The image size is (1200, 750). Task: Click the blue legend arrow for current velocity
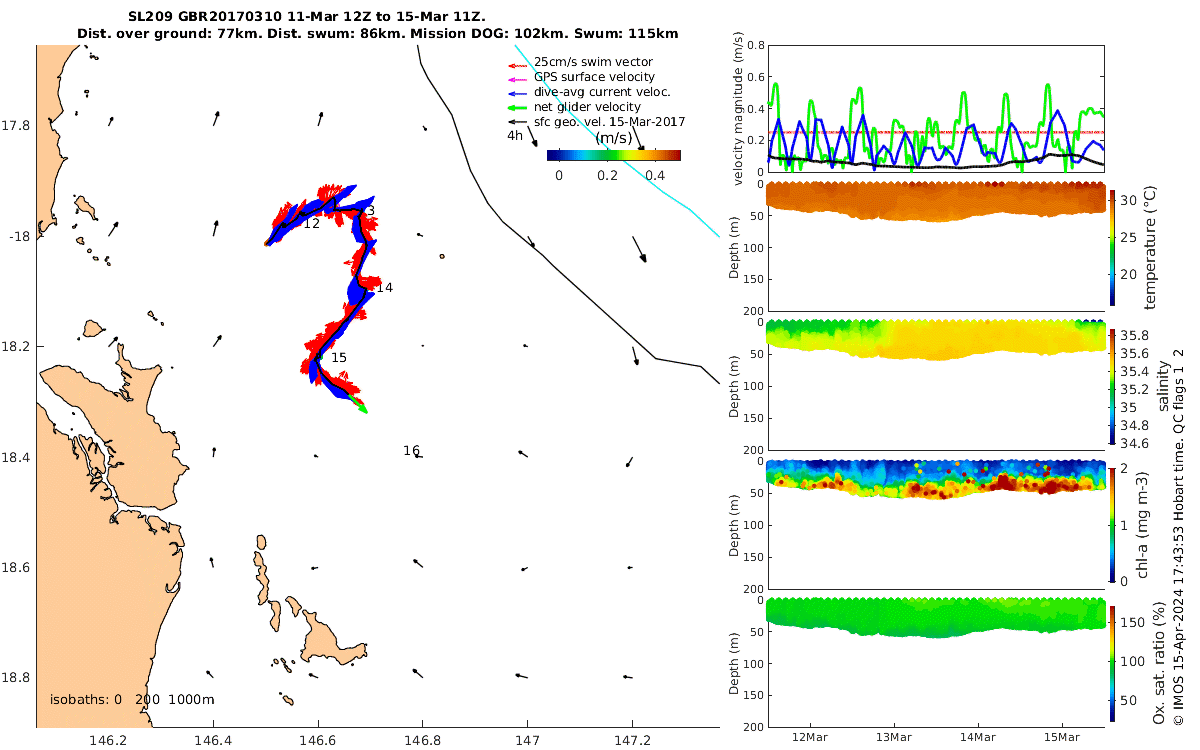[518, 92]
